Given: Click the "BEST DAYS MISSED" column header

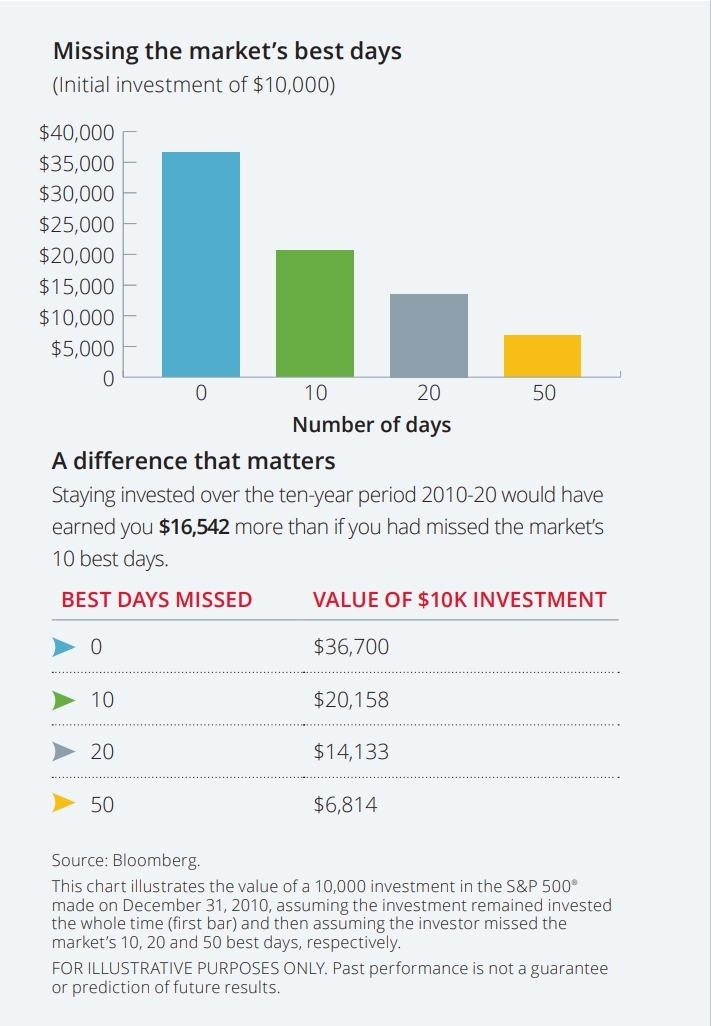Looking at the screenshot, I should [x=157, y=600].
